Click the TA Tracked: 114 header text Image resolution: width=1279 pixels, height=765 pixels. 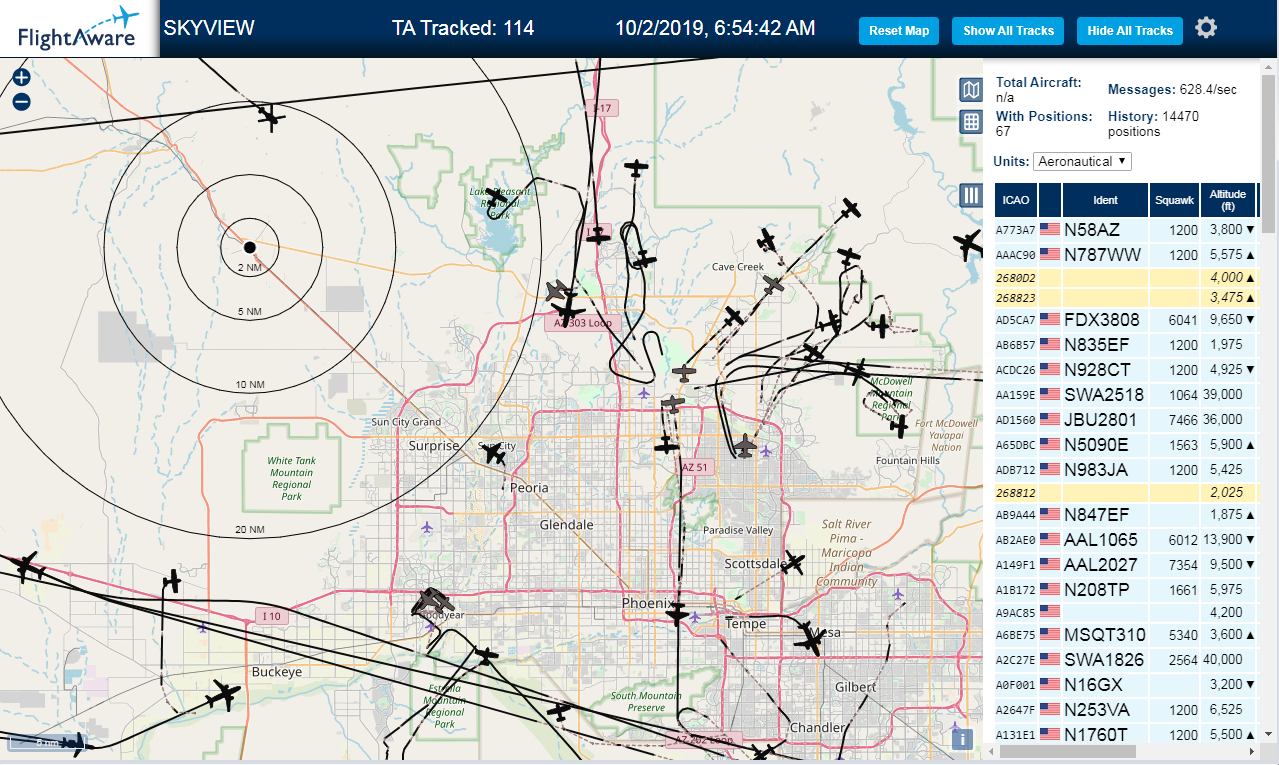pos(463,28)
